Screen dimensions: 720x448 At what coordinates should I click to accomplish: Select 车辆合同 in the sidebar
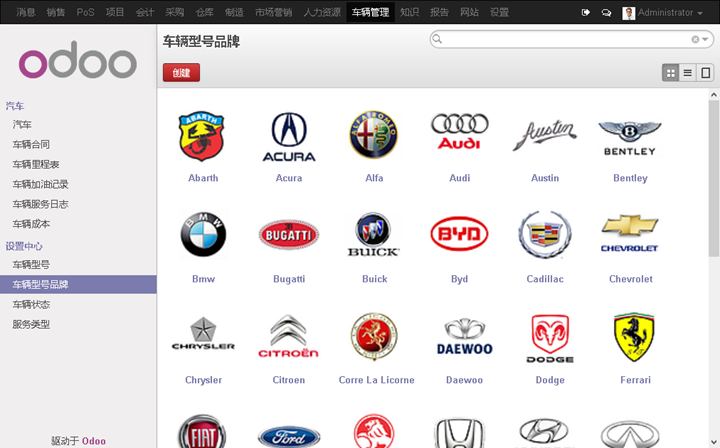pos(31,144)
